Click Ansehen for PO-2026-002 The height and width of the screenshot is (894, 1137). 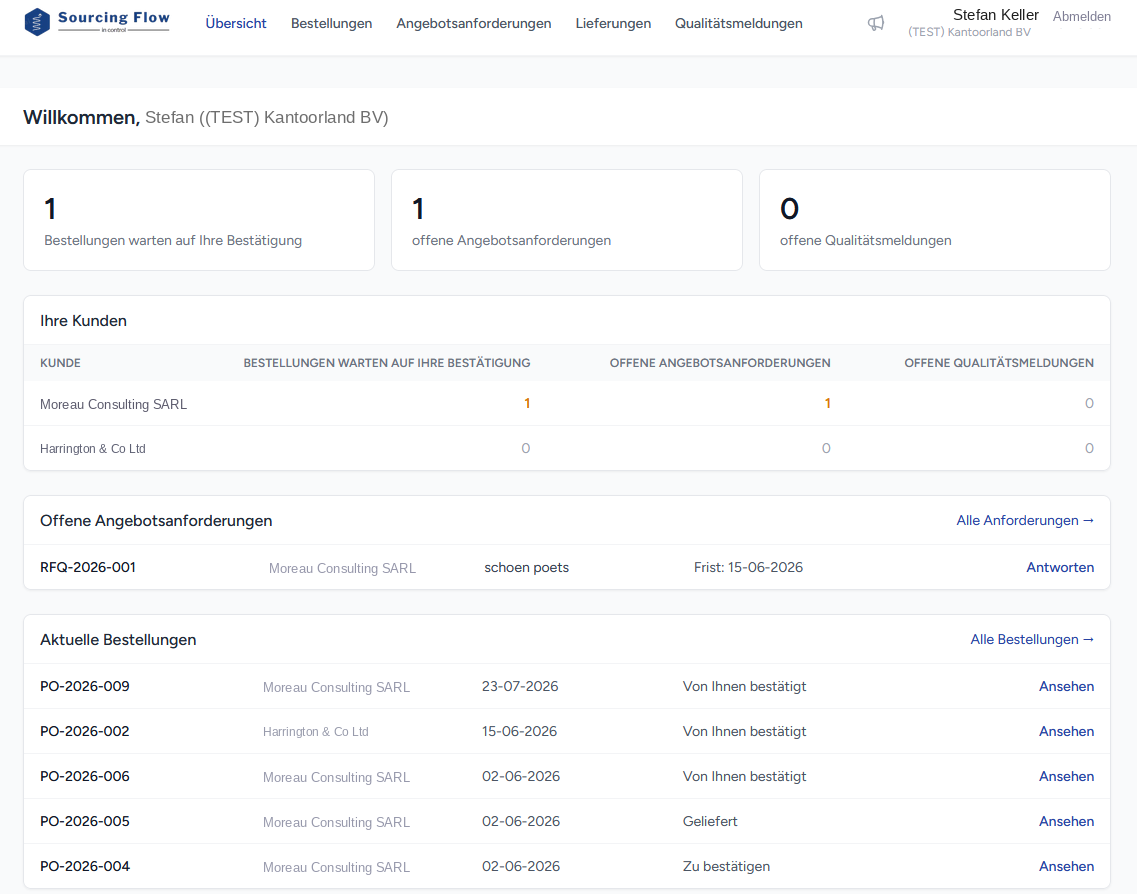click(1067, 731)
